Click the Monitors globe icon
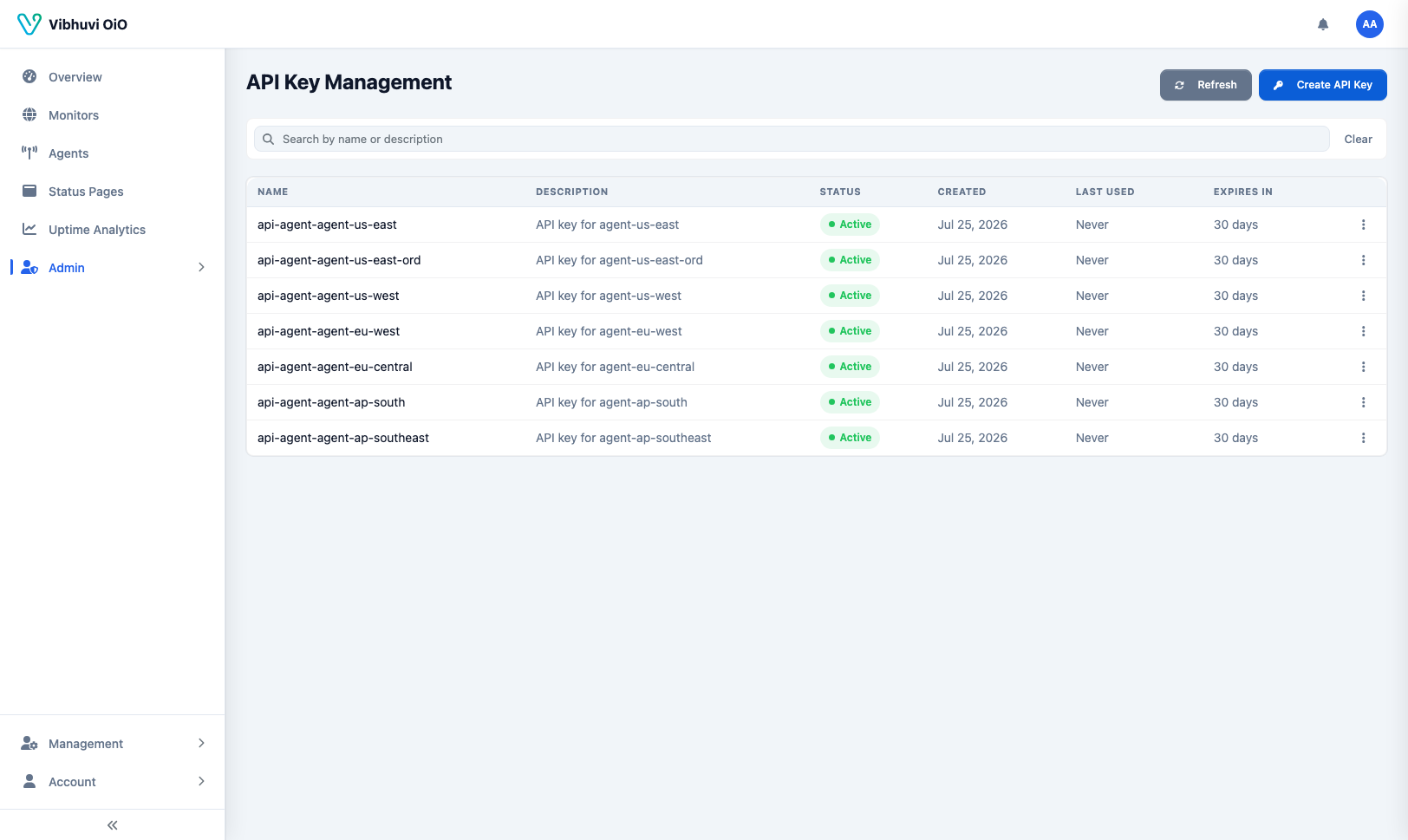 (29, 114)
